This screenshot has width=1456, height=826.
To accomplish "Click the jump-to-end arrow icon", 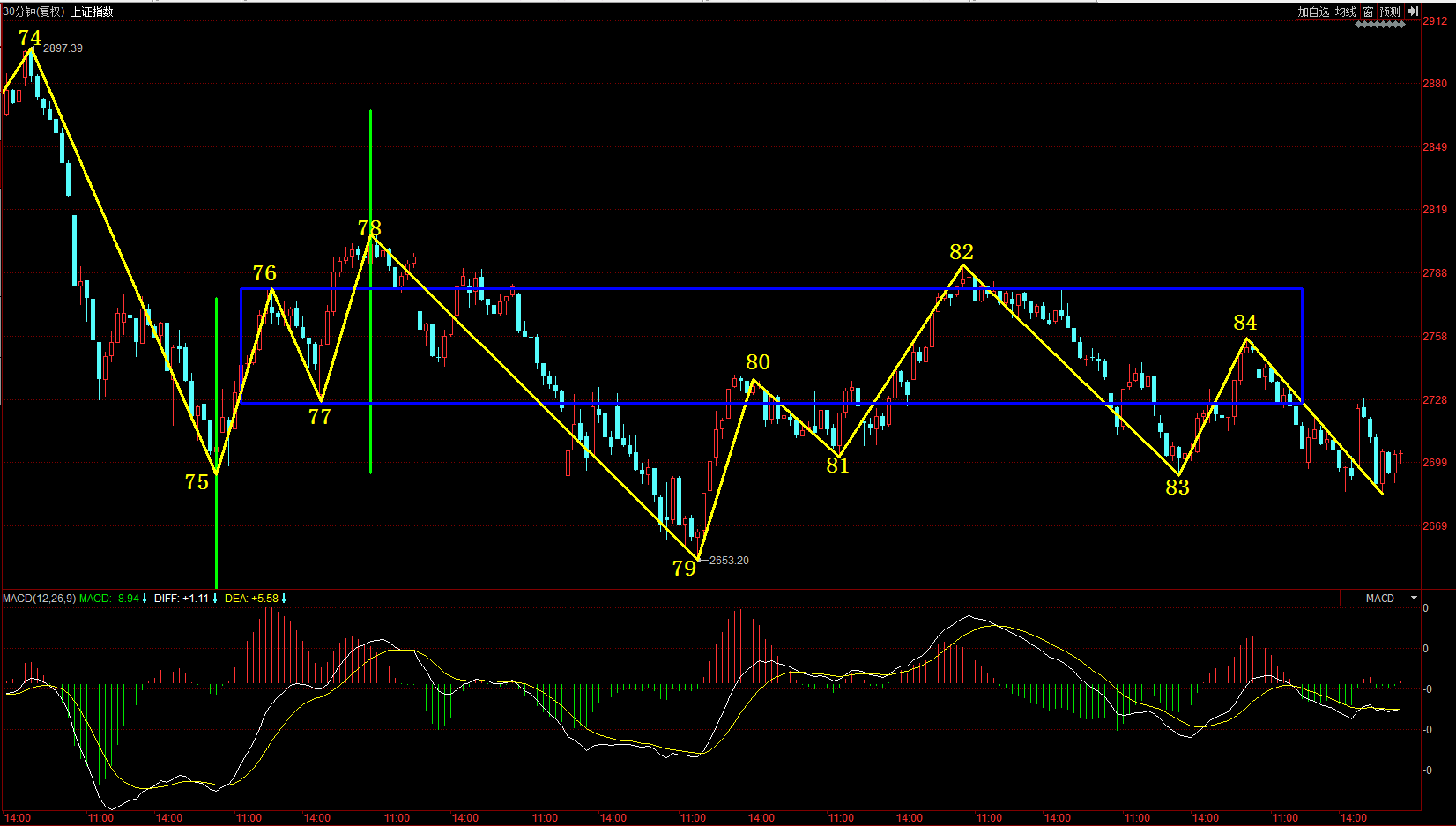I will [1412, 11].
